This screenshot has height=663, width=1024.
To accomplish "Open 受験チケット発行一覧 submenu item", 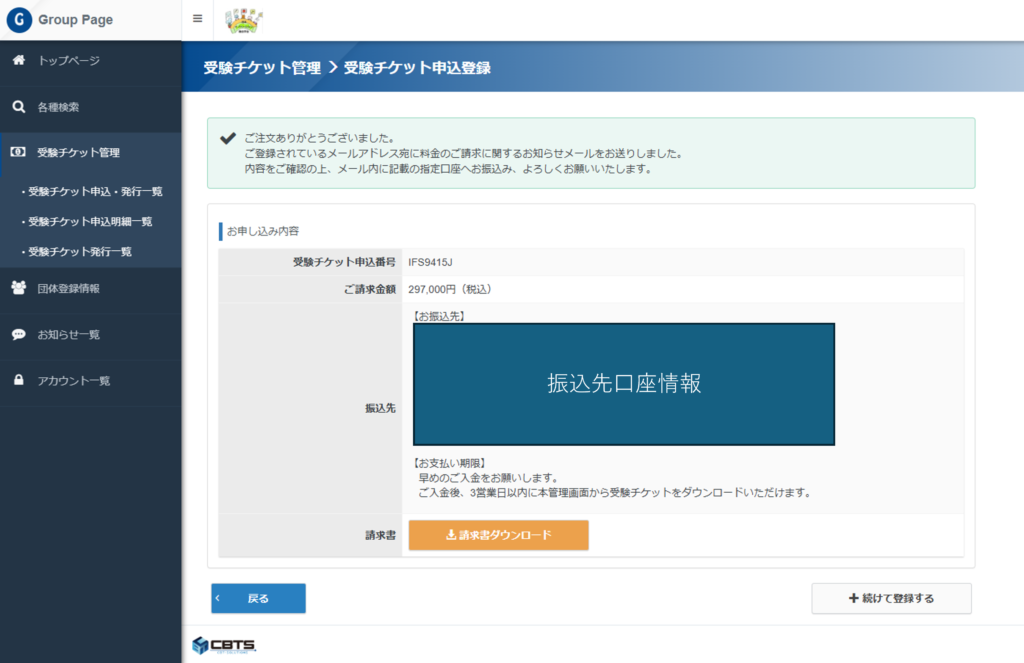I will pyautogui.click(x=80, y=251).
